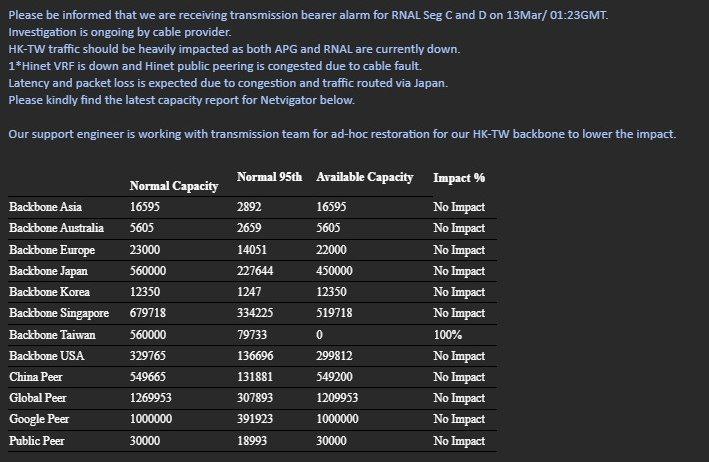The height and width of the screenshot is (462, 709).
Task: Select the Global Peer row label
Action: [x=38, y=398]
